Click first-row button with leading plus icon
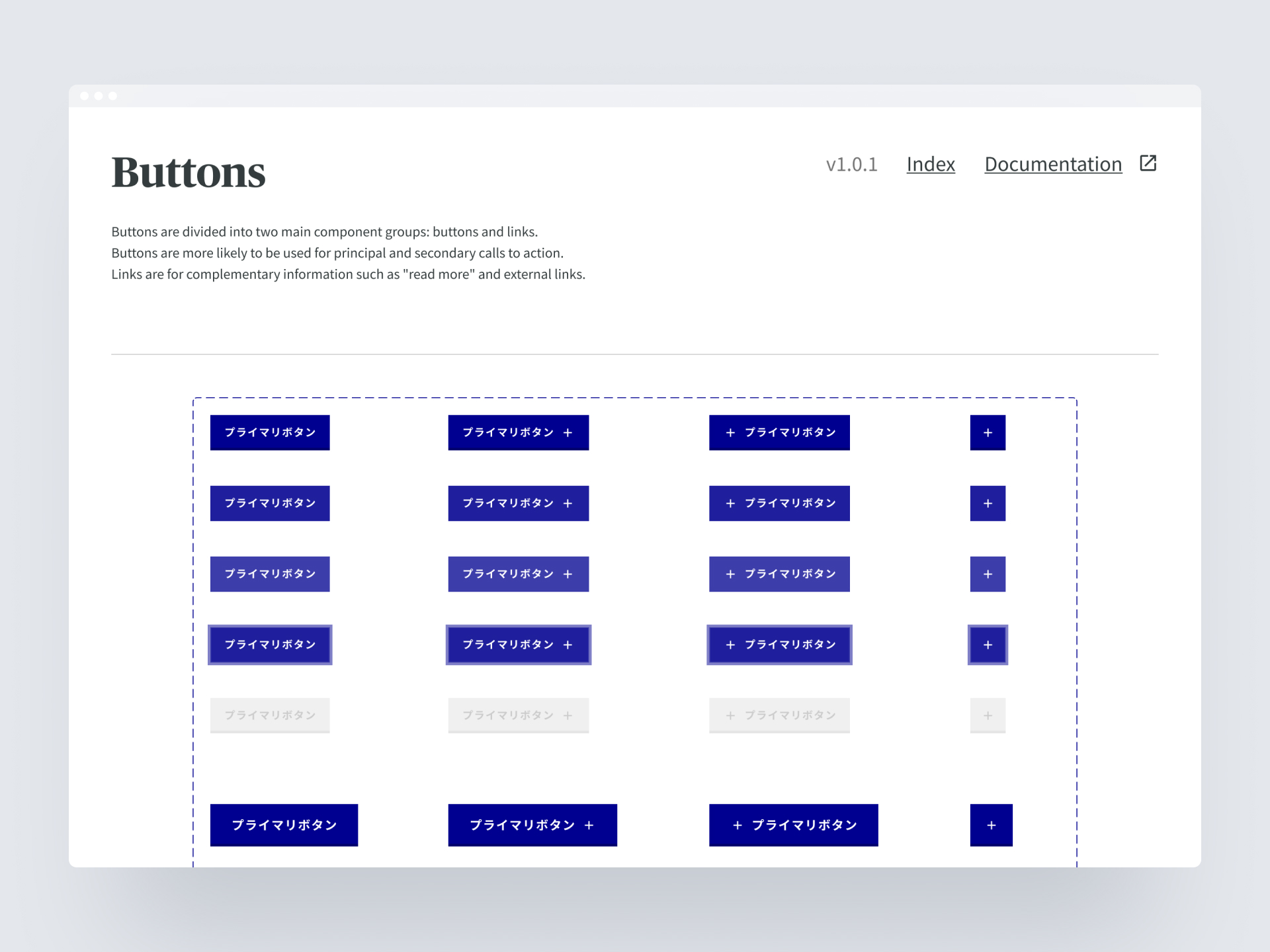Viewport: 1270px width, 952px height. click(779, 432)
